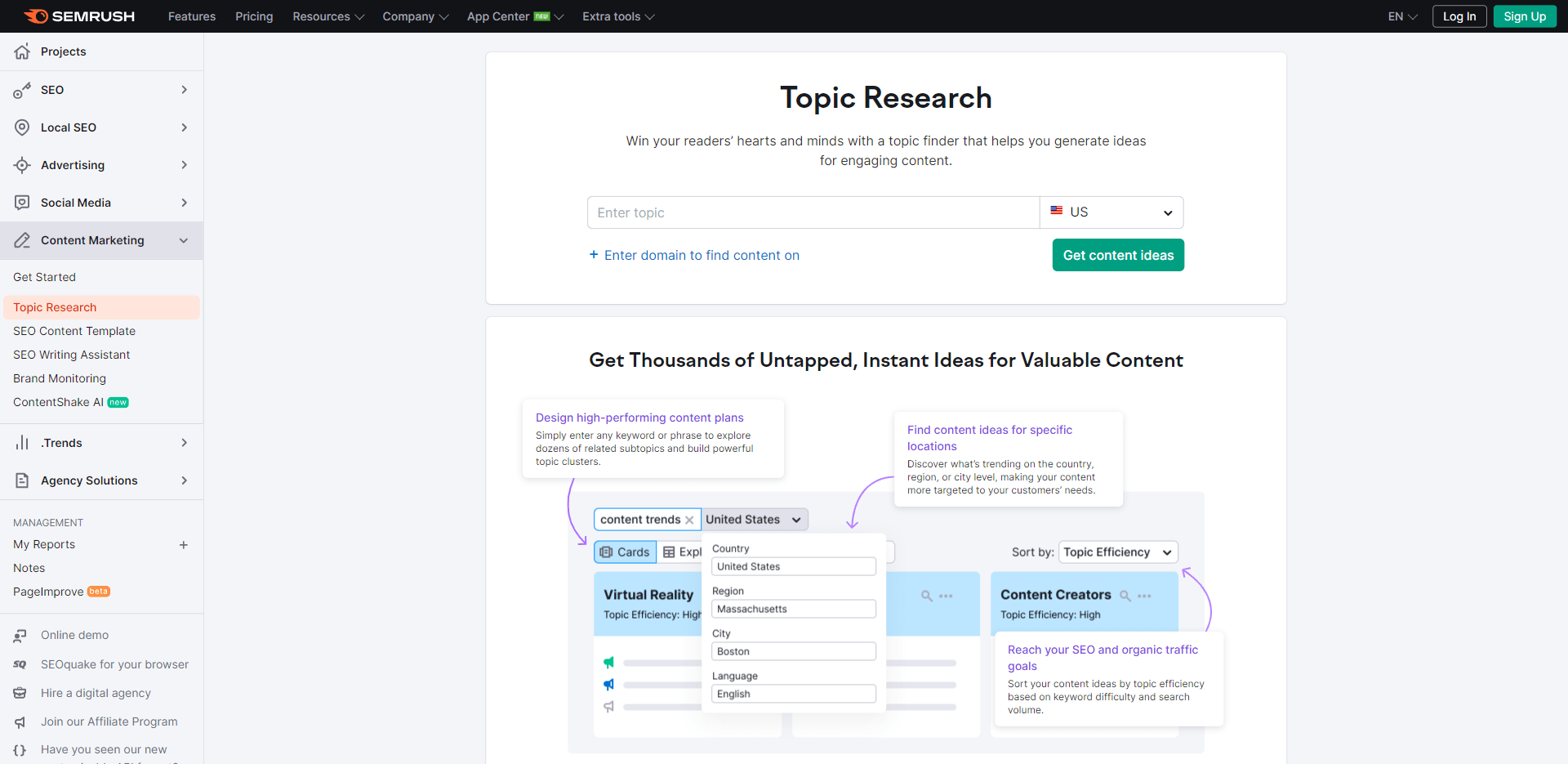Click the Local SEO pin icon
1568x764 pixels.
pos(22,127)
